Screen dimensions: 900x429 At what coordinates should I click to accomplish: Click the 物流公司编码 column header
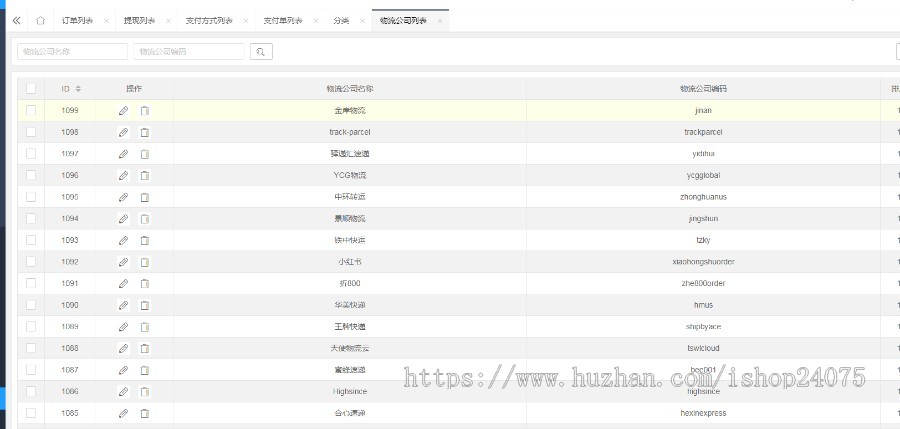click(x=704, y=89)
